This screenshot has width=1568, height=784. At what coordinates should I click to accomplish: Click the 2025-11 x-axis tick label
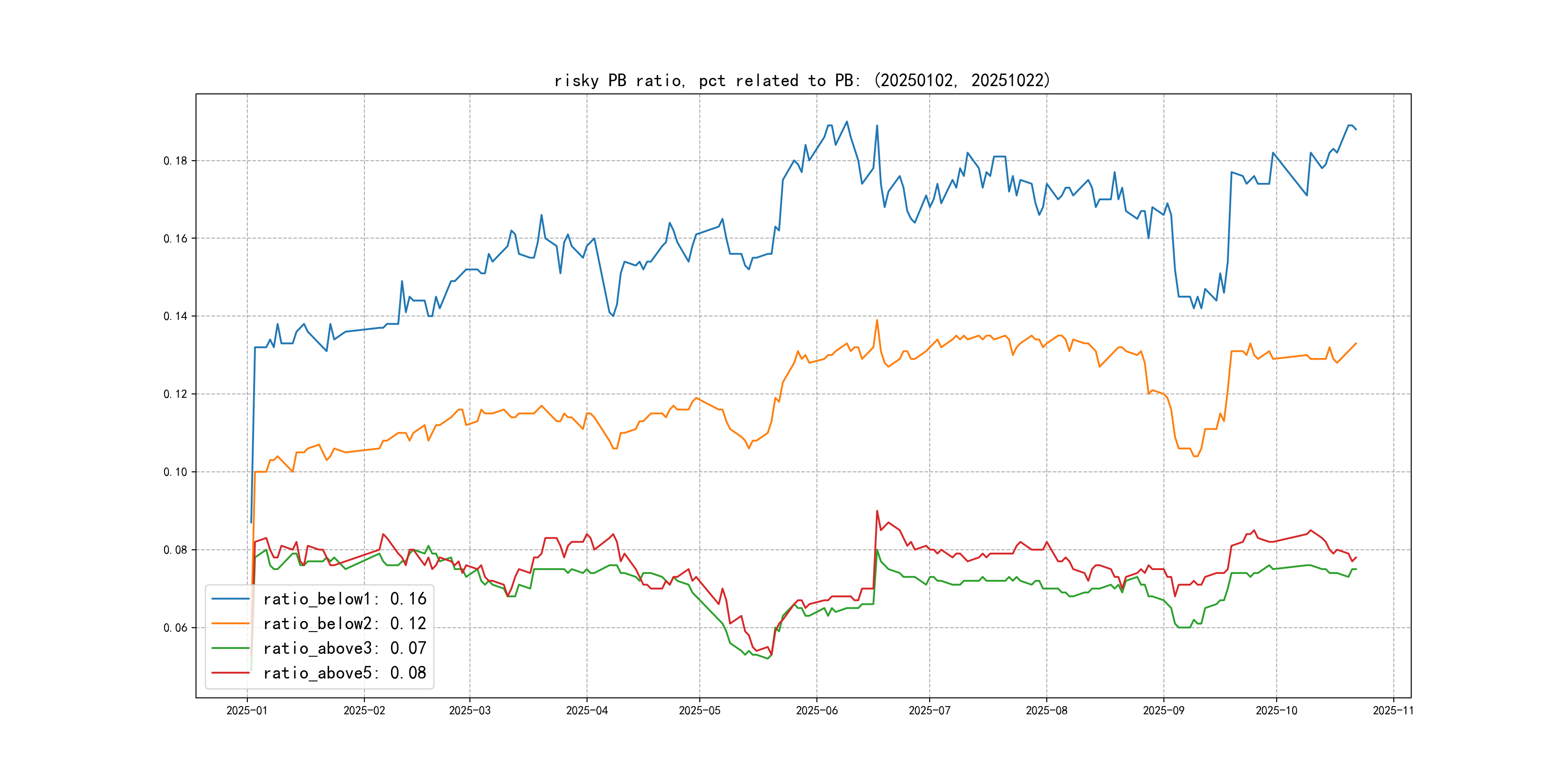click(x=1393, y=710)
